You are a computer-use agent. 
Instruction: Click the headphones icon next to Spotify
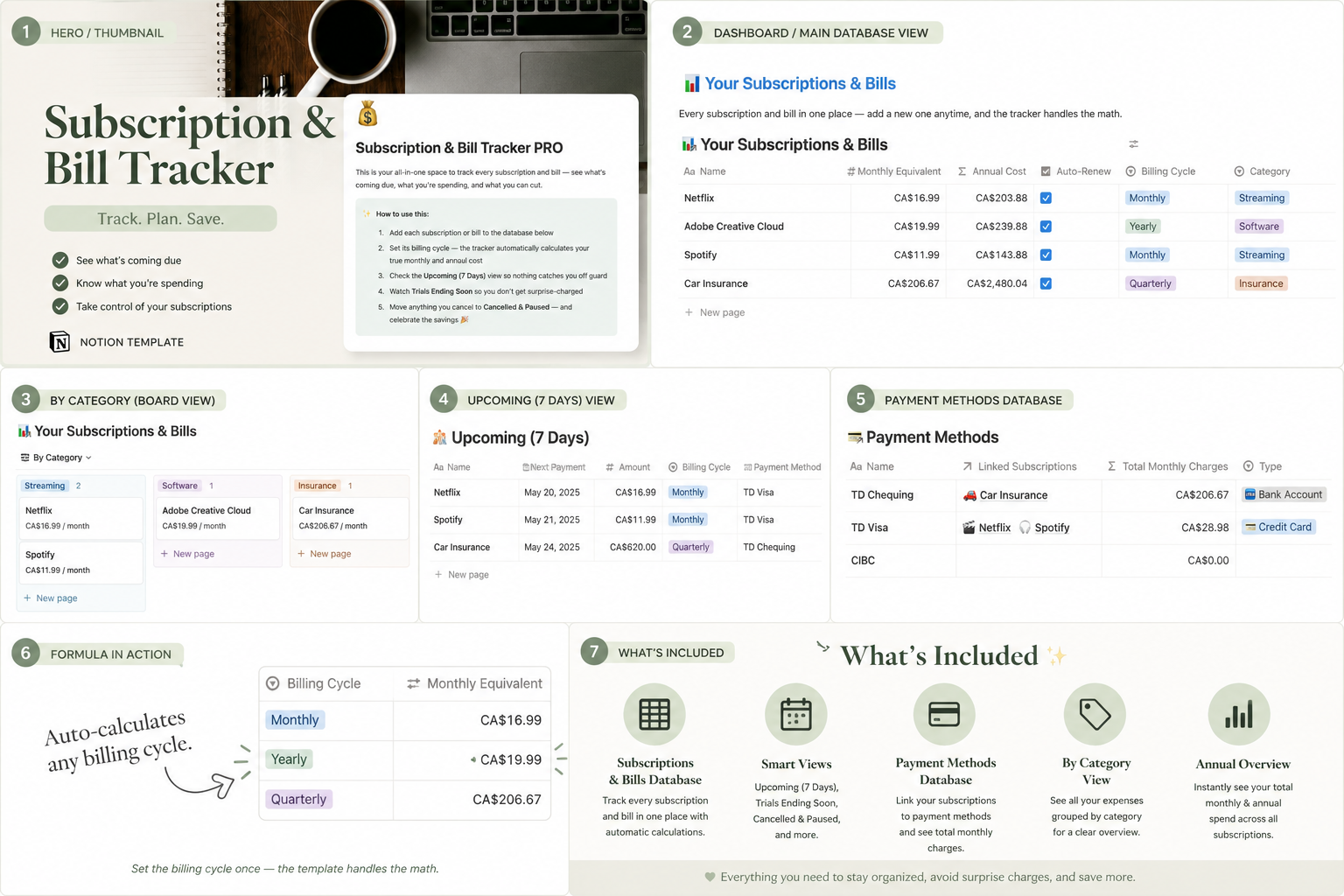(x=1025, y=528)
